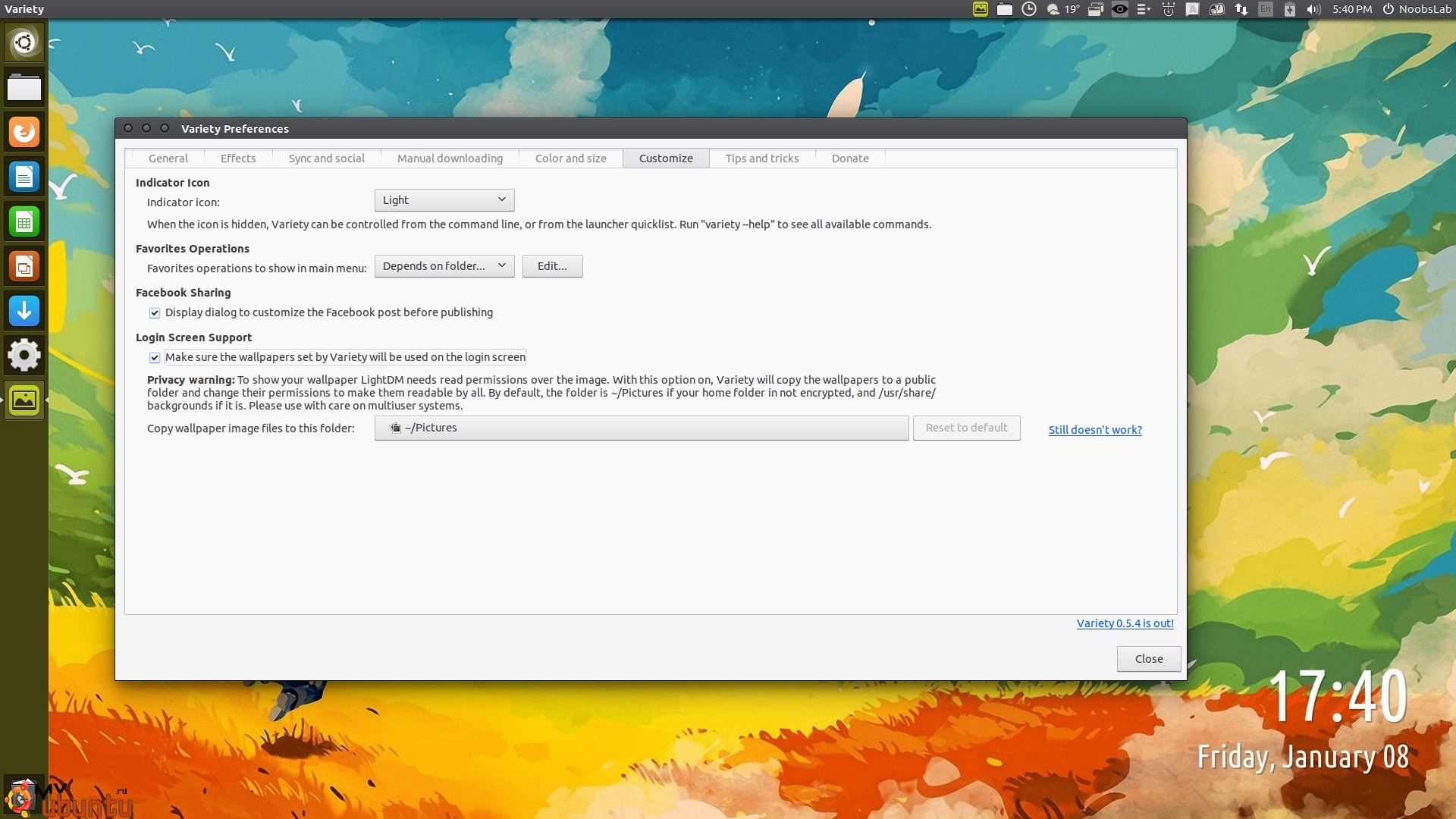Screen dimensions: 1456x819
Task: Click the letter A indicator in top panel
Action: pos(1192,9)
